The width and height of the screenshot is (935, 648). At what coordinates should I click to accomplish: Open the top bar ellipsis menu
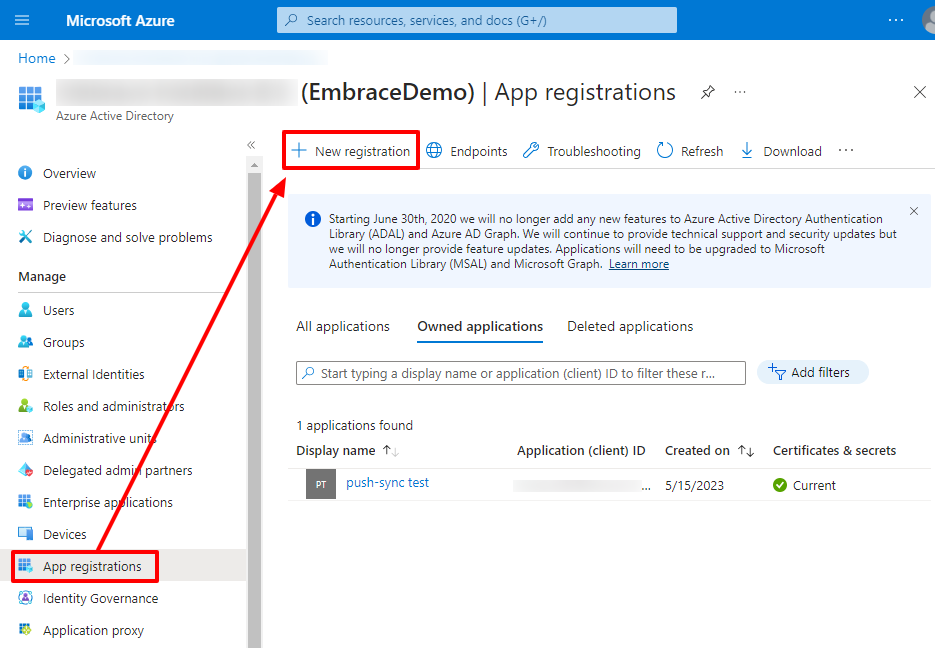tap(896, 20)
